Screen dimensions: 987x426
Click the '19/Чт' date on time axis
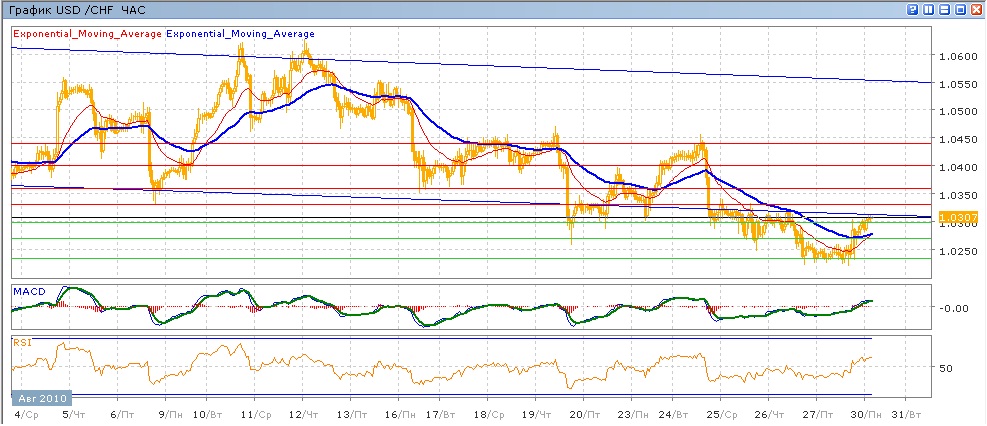[x=539, y=412]
